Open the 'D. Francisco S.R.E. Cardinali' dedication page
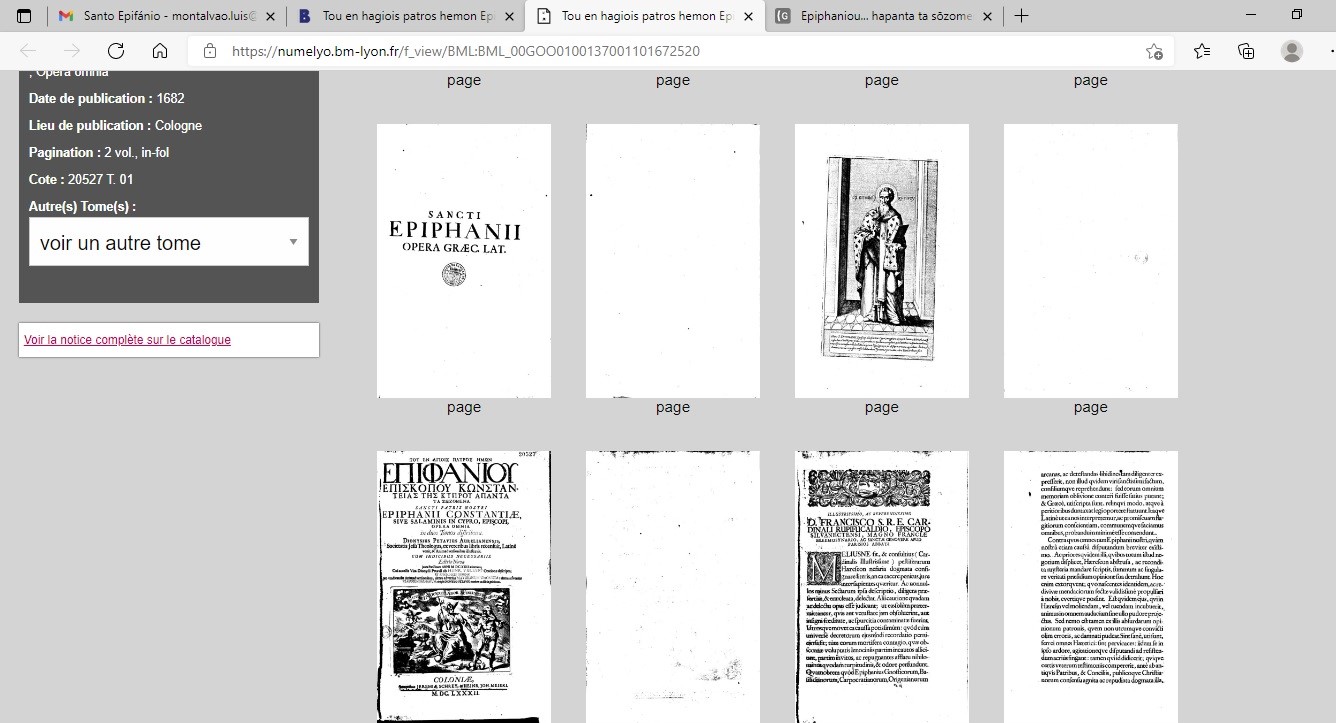The height and width of the screenshot is (723, 1336). (881, 586)
